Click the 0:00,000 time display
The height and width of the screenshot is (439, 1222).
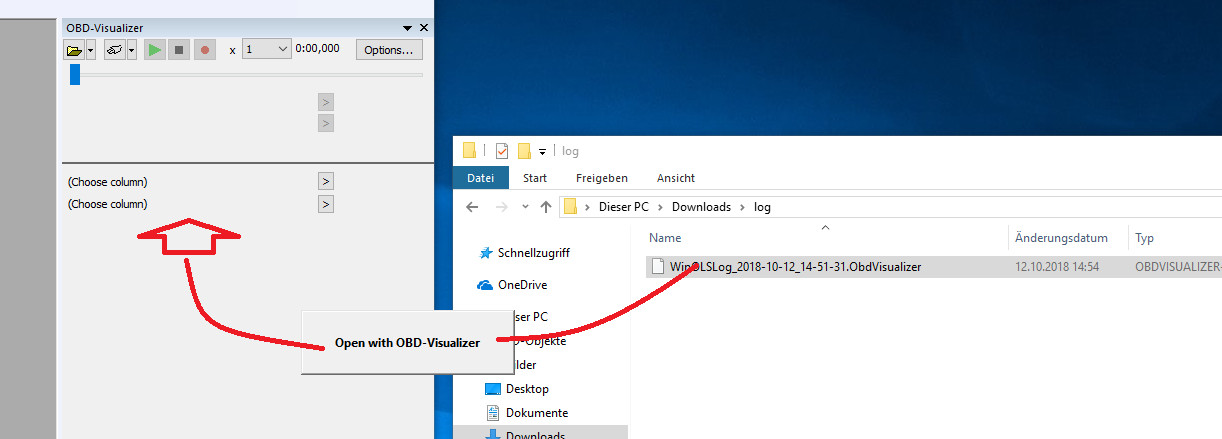pyautogui.click(x=318, y=48)
